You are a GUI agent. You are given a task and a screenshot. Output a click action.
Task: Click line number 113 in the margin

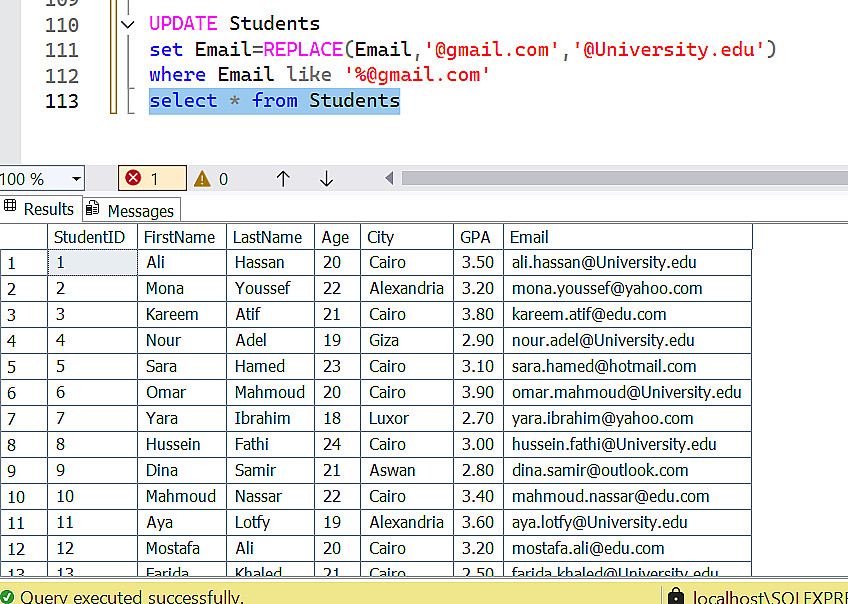coord(62,101)
